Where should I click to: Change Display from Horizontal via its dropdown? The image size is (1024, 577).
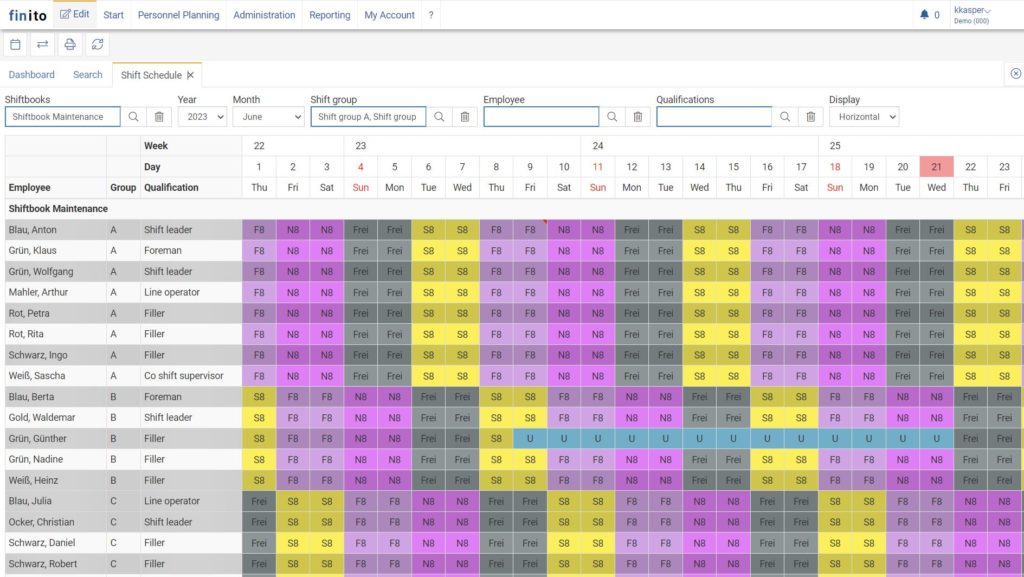coord(865,116)
